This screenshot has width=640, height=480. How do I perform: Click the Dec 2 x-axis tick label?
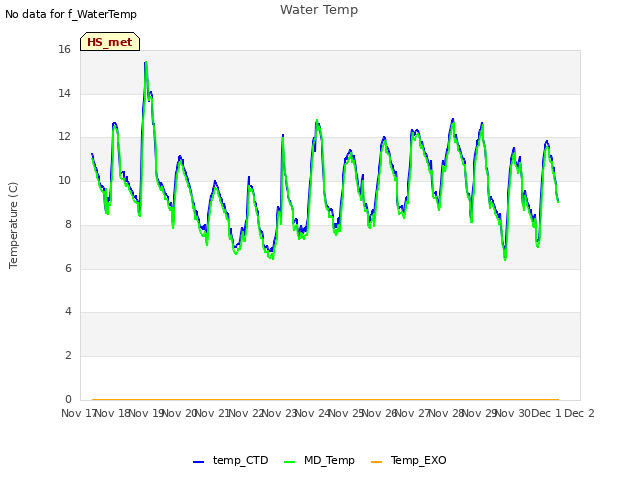click(579, 413)
